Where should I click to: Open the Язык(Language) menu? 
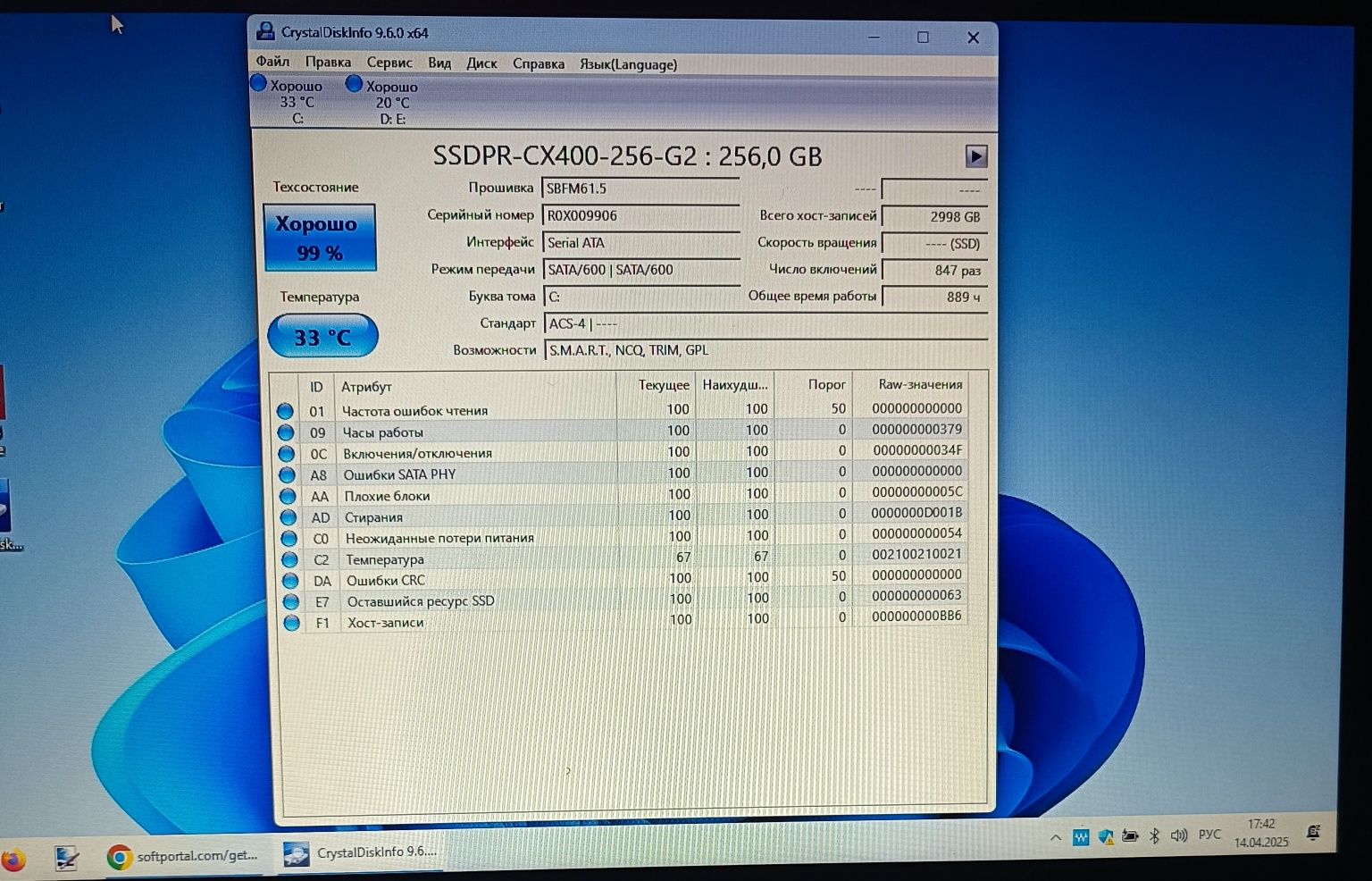point(628,64)
